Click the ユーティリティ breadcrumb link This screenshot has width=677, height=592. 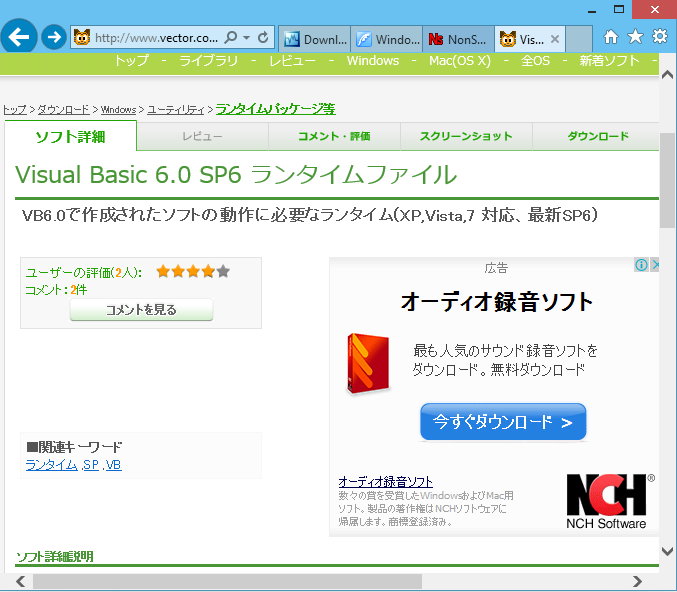(x=176, y=110)
